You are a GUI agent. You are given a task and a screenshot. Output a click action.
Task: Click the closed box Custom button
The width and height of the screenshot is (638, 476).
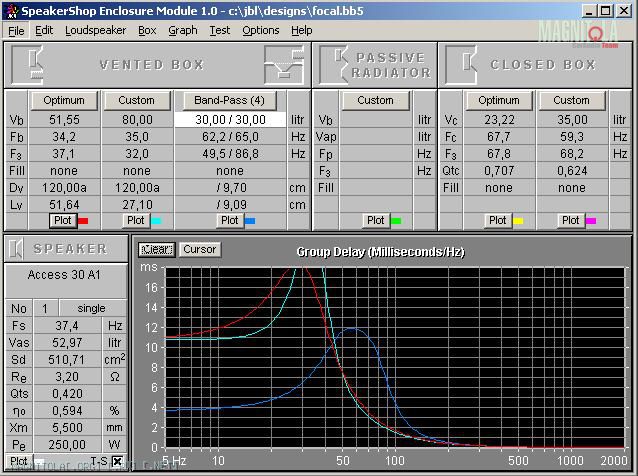(x=571, y=100)
